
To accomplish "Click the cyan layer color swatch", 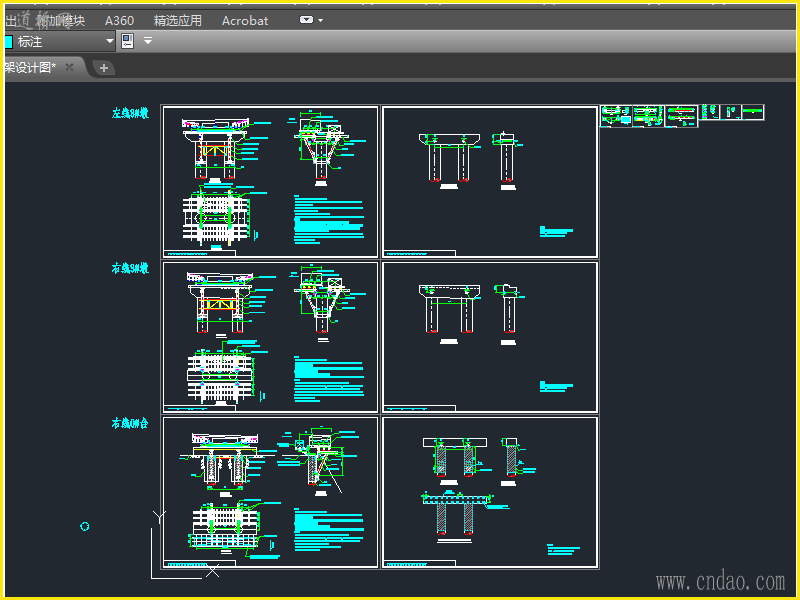I will (x=8, y=42).
